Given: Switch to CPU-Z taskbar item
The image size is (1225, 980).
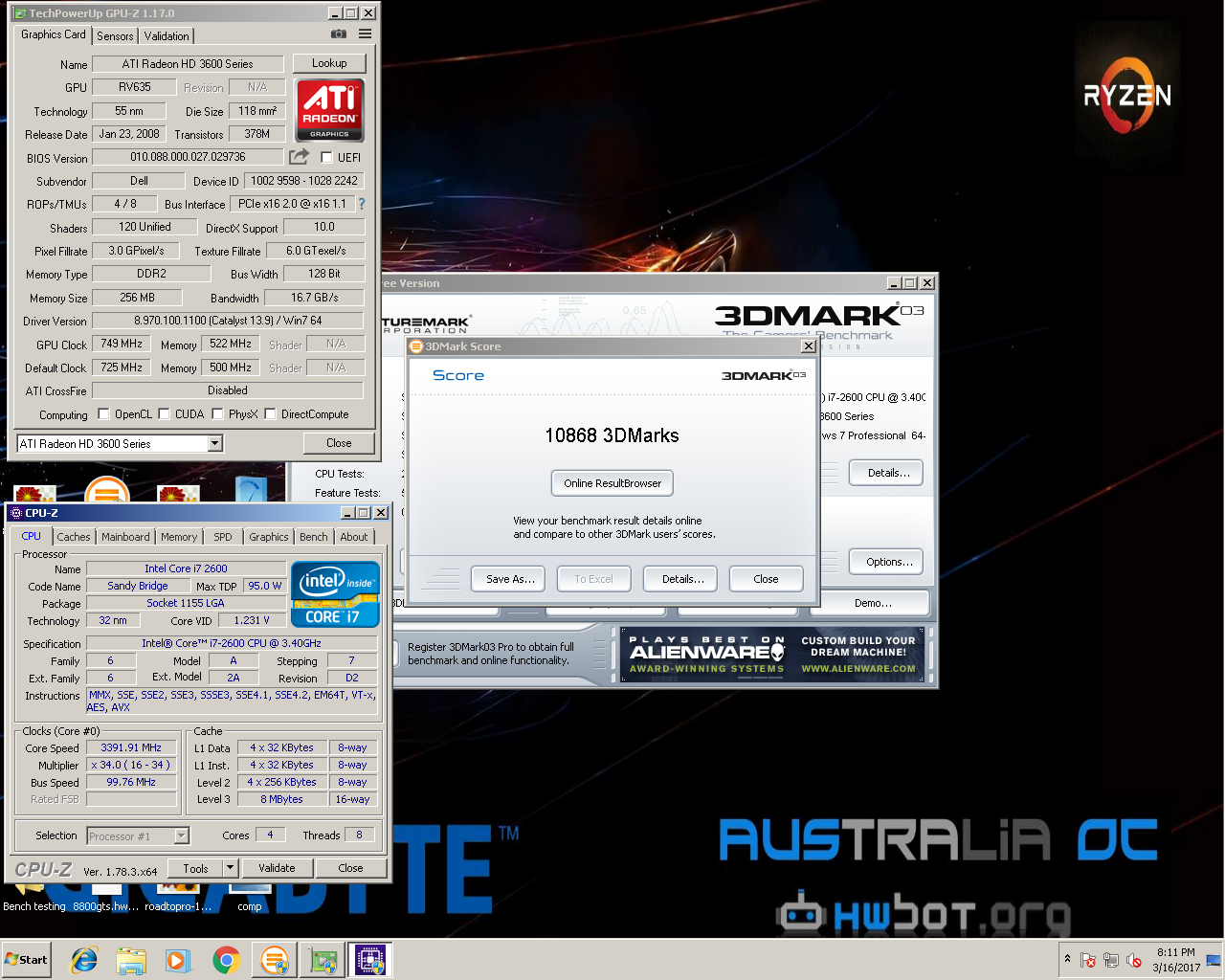Looking at the screenshot, I should pyautogui.click(x=370, y=960).
